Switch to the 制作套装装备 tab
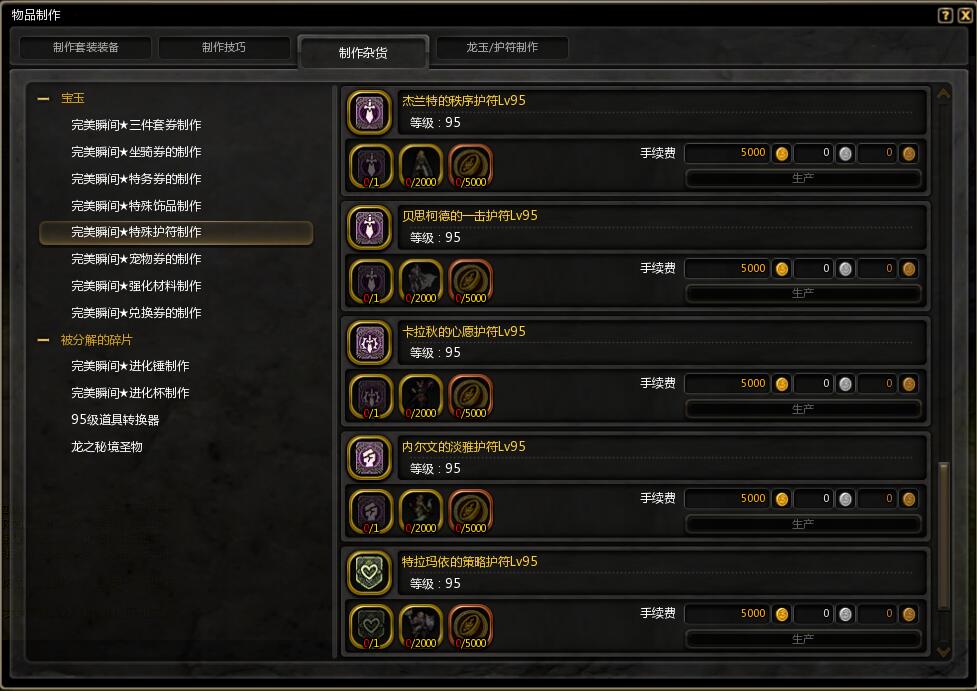The image size is (977, 691). (x=85, y=47)
